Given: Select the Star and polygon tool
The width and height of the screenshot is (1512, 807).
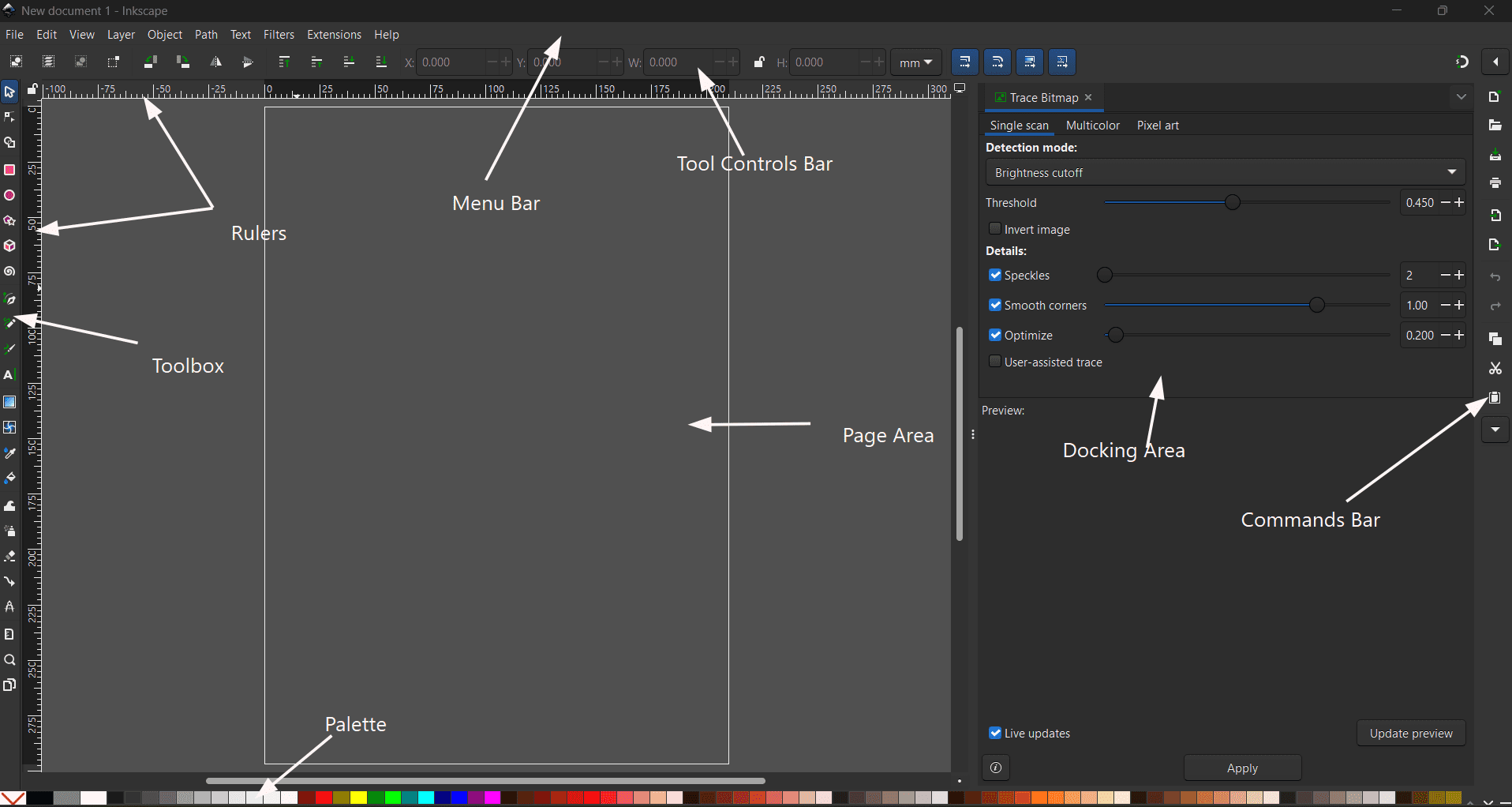Looking at the screenshot, I should (x=9, y=221).
